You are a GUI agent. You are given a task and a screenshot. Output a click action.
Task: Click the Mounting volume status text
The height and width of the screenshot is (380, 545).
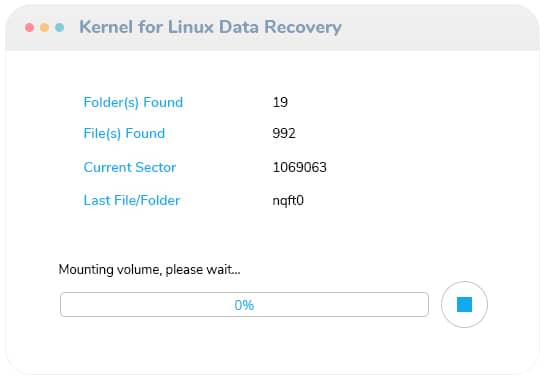149,269
